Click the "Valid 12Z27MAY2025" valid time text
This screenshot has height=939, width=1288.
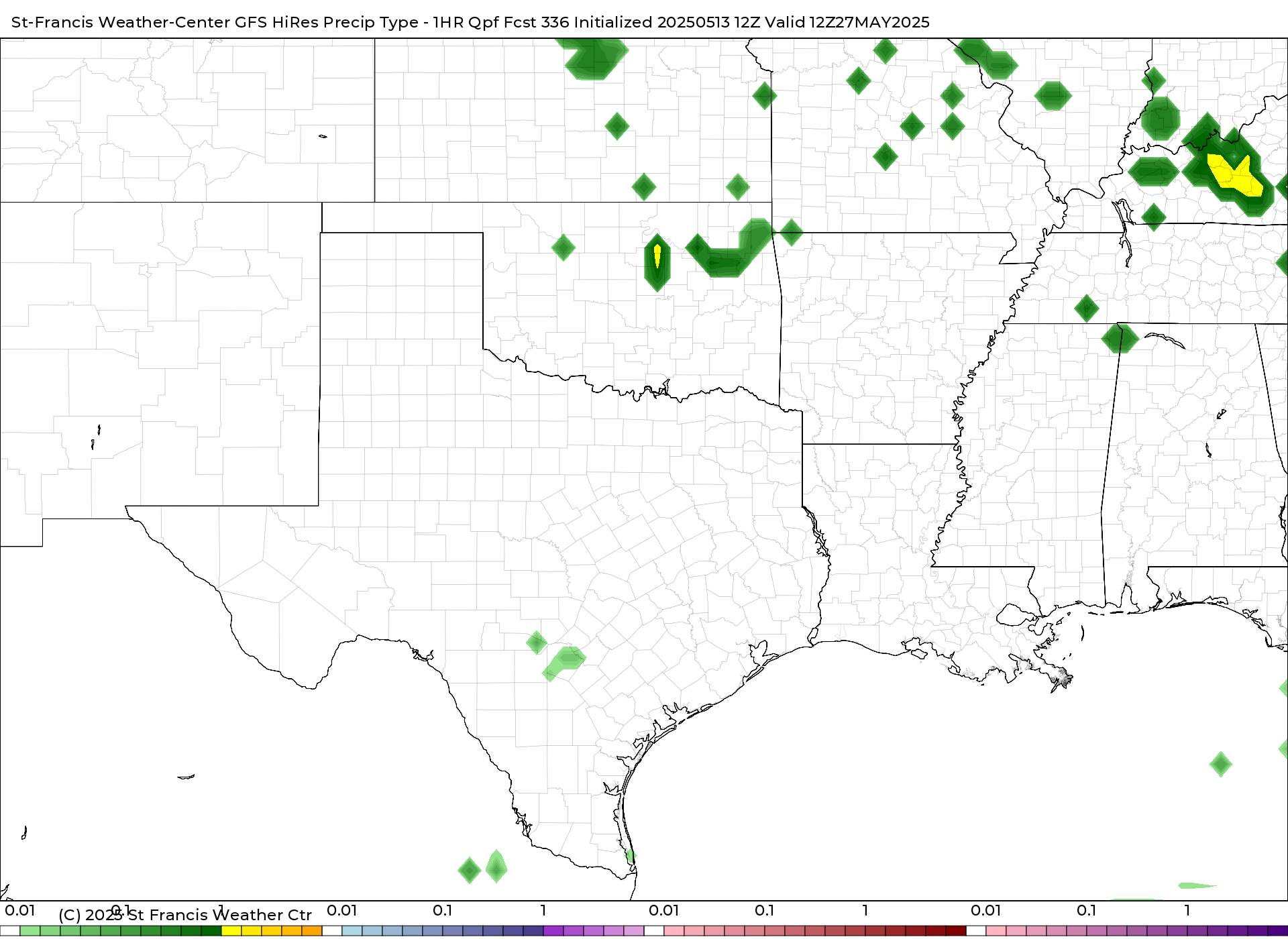pos(847,22)
